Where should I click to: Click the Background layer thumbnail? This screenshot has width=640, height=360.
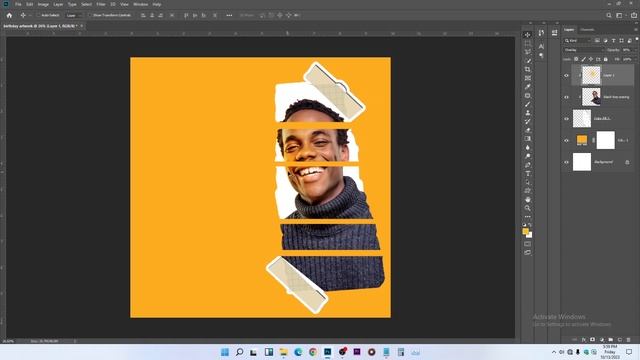(x=582, y=162)
